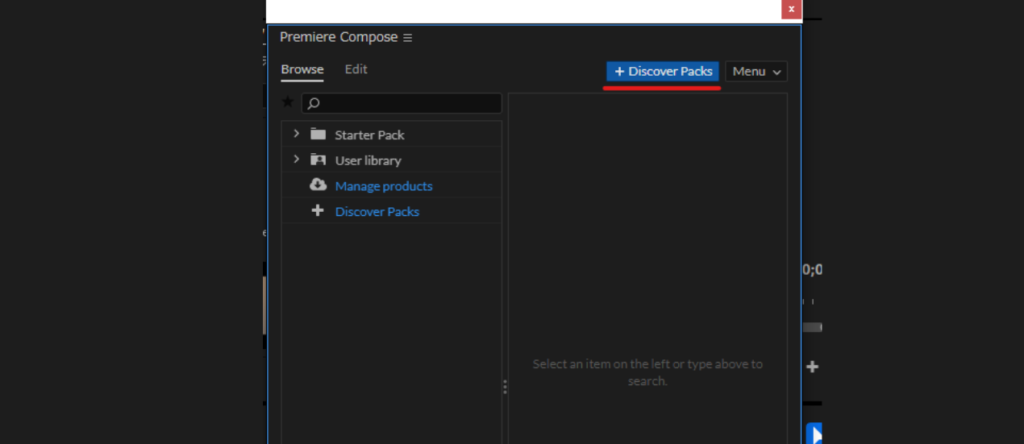Open the Discover Packs link in the list
Viewport: 1024px width, 444px height.
[x=377, y=212]
